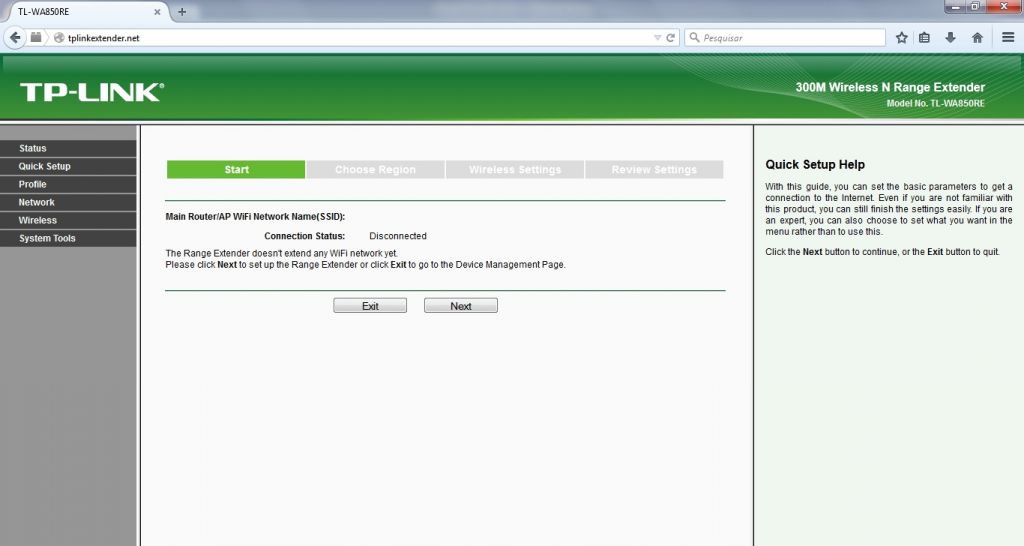Click the Quick Setup Help heading
1024x546 pixels.
click(815, 165)
